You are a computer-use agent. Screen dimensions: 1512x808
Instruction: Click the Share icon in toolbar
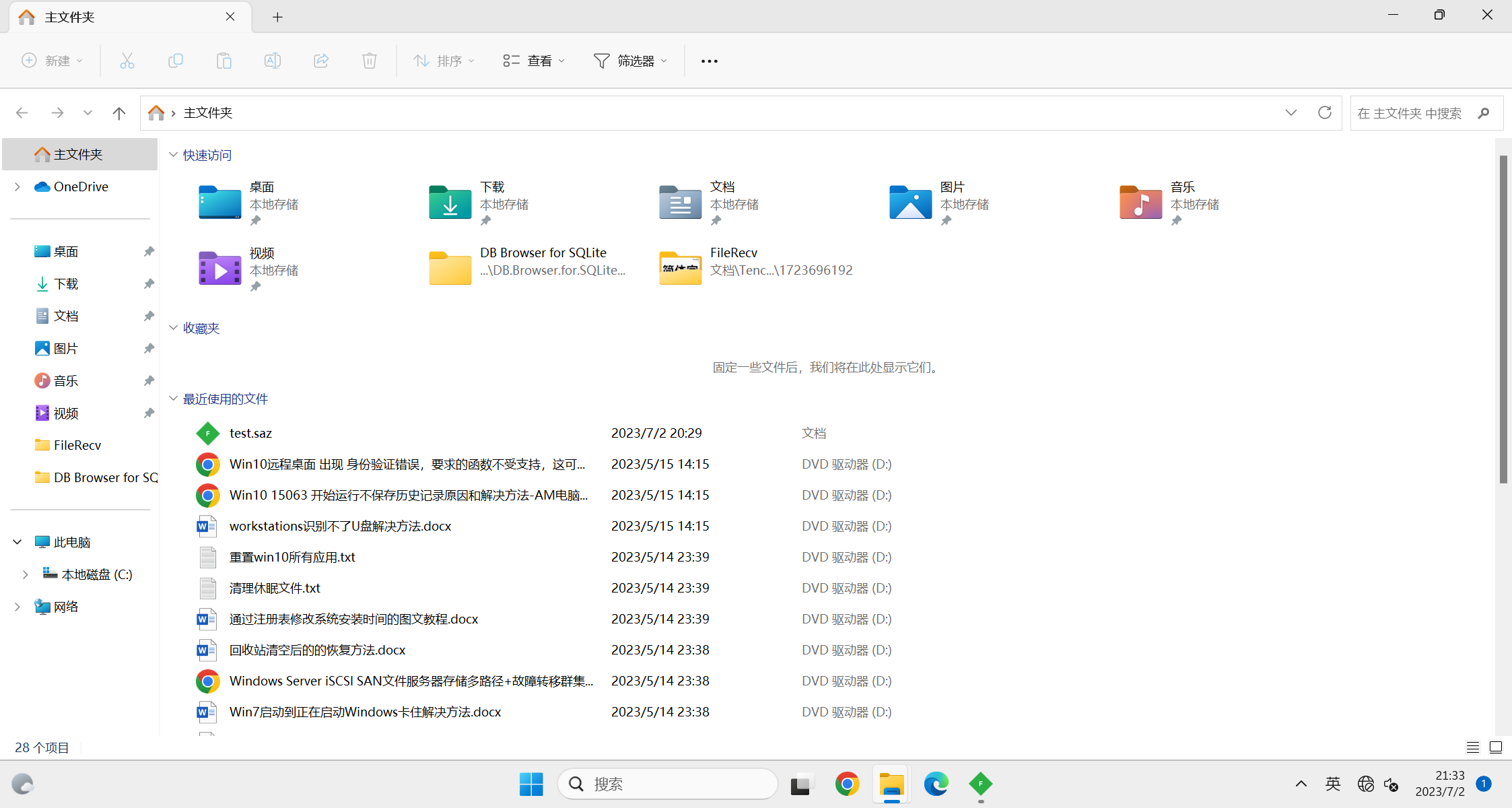click(x=321, y=61)
